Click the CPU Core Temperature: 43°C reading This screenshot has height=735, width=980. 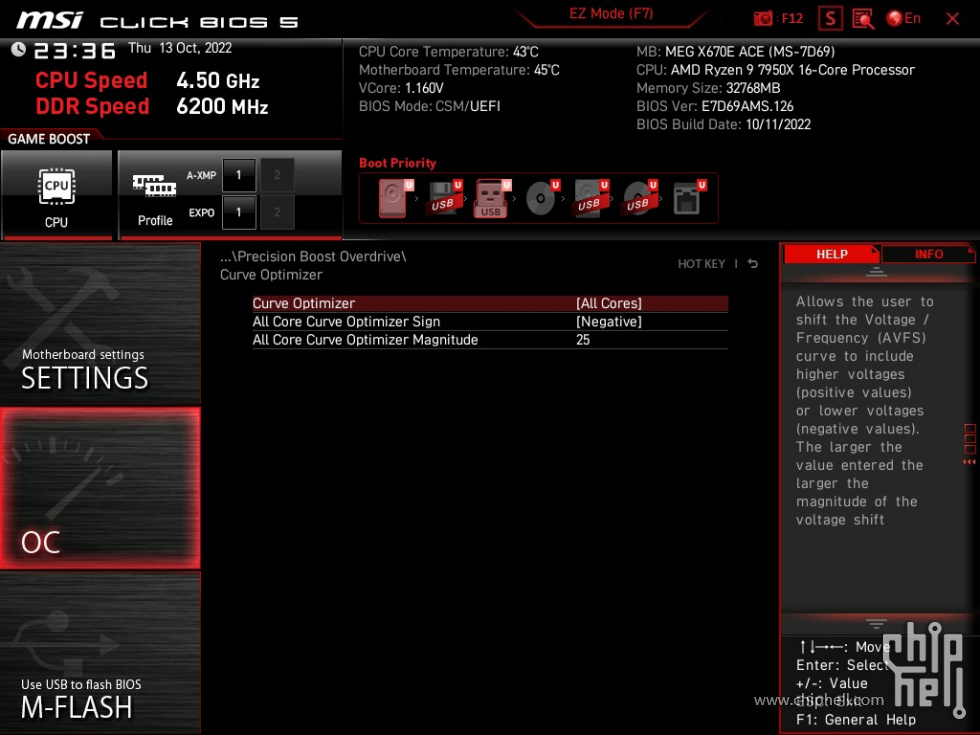[x=448, y=52]
